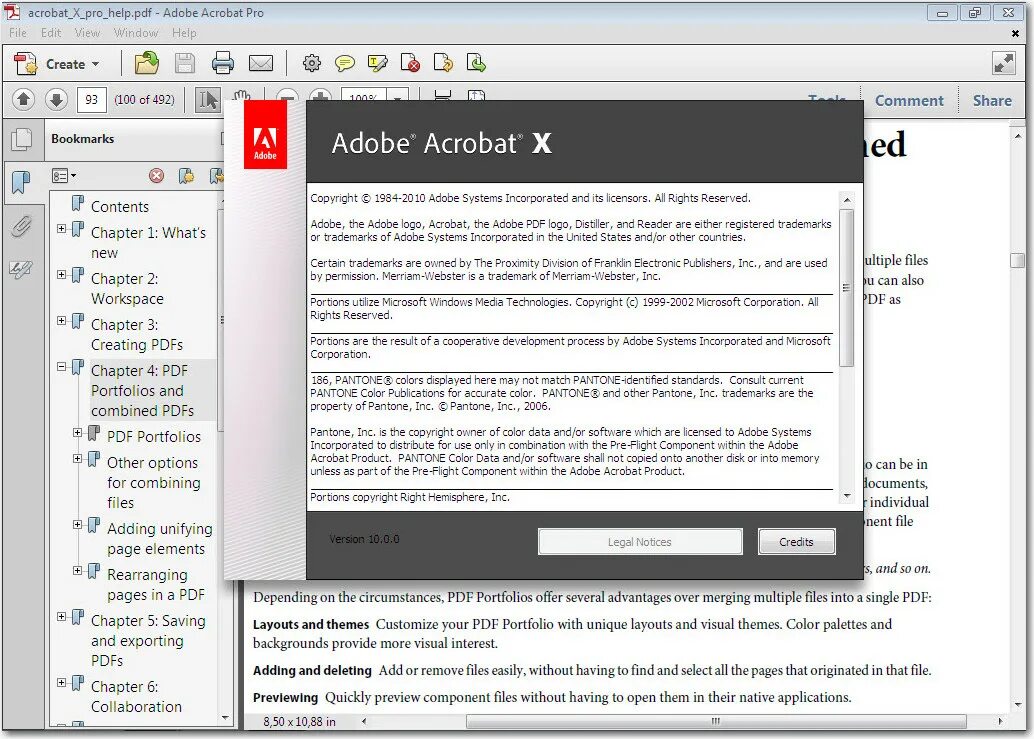
Task: Expand Adding unifying page elements
Action: tap(78, 525)
